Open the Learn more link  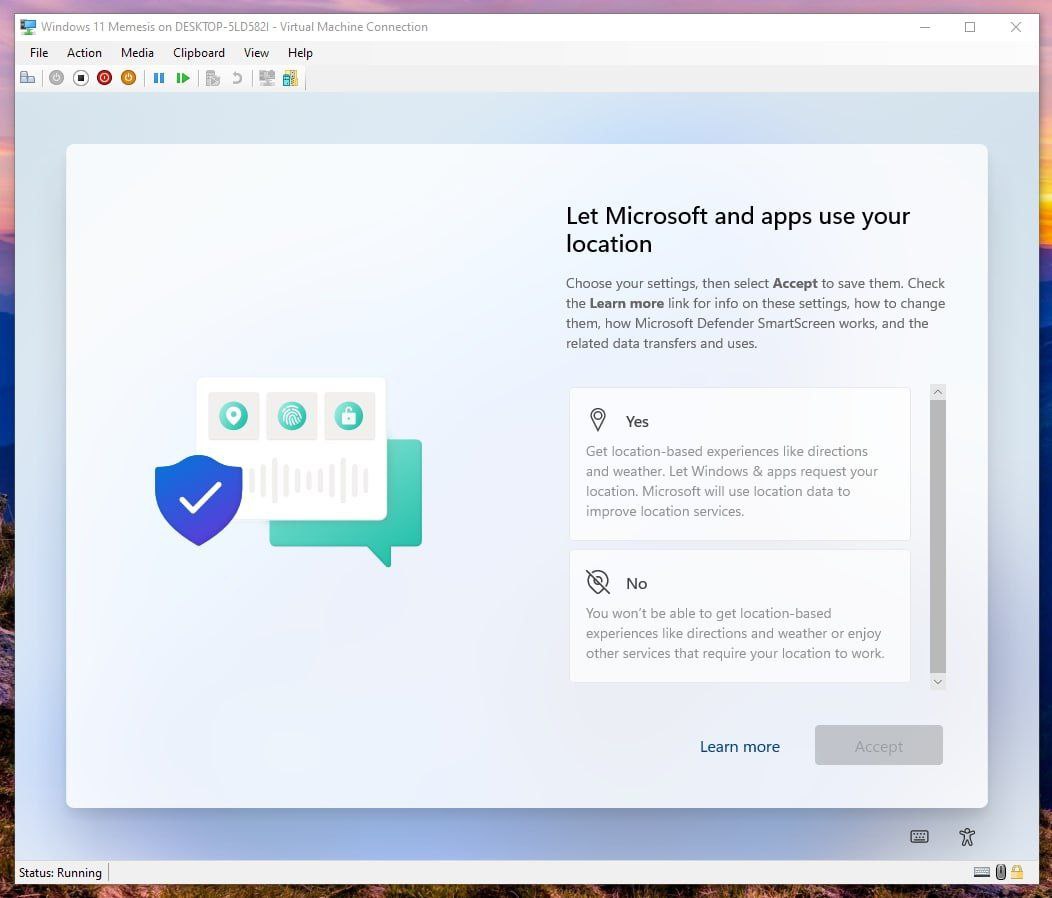(739, 746)
